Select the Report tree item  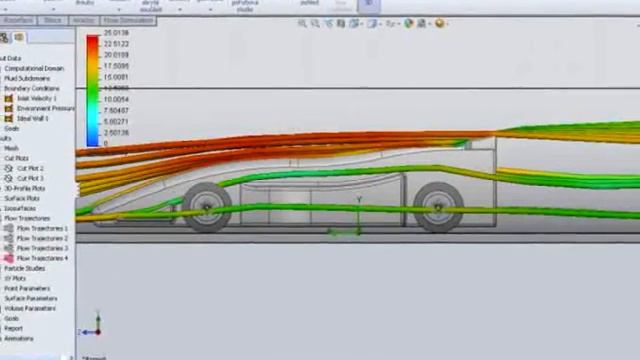coord(13,328)
